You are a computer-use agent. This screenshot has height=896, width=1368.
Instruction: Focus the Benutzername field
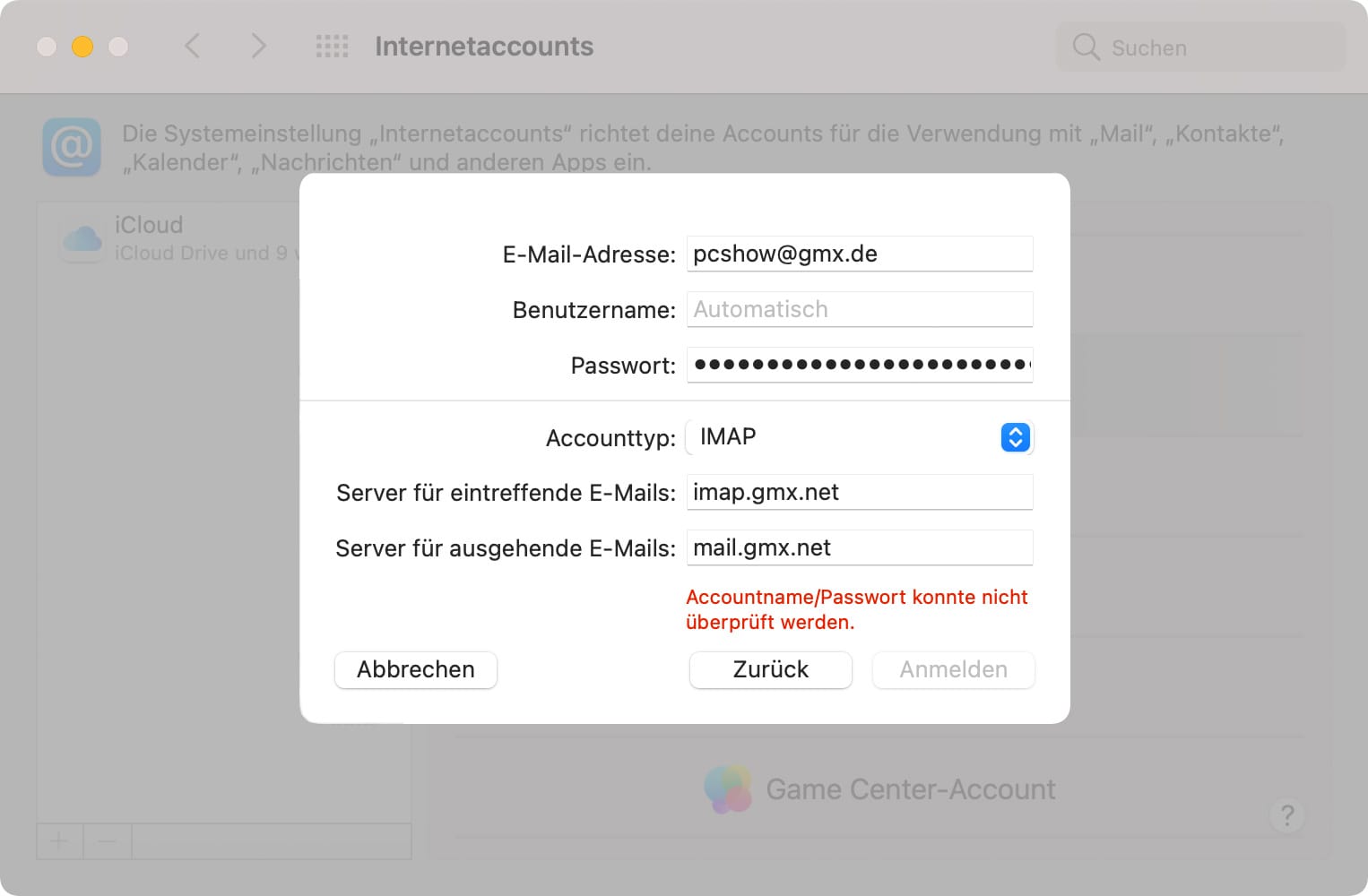coord(860,309)
